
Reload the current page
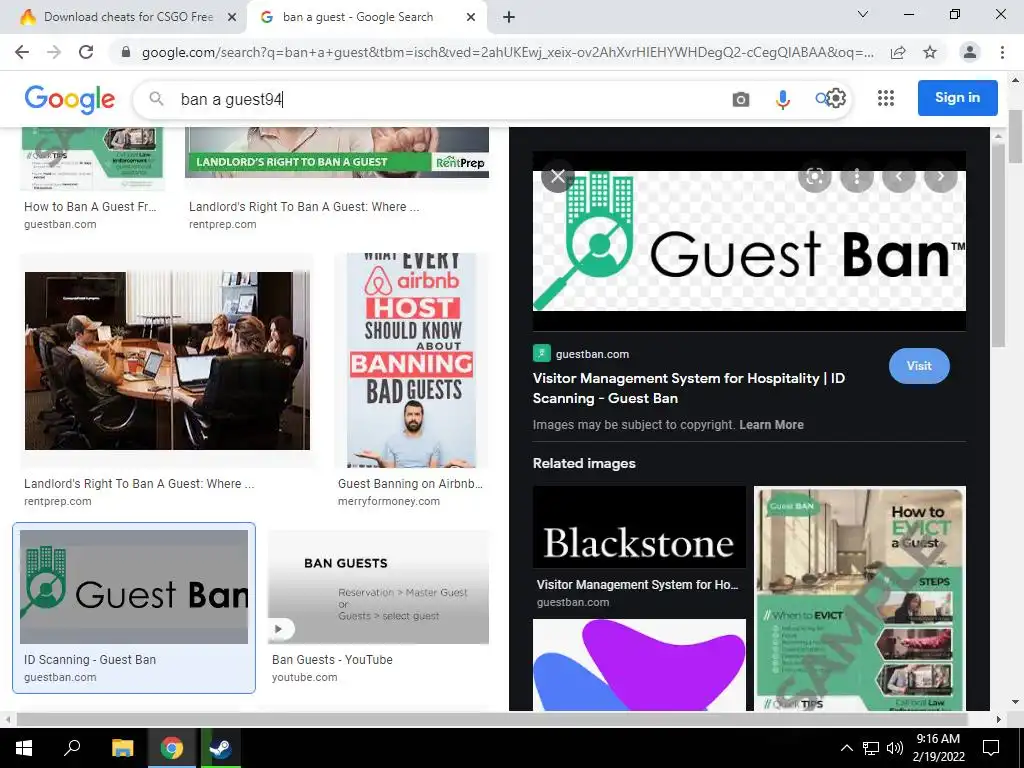point(86,52)
